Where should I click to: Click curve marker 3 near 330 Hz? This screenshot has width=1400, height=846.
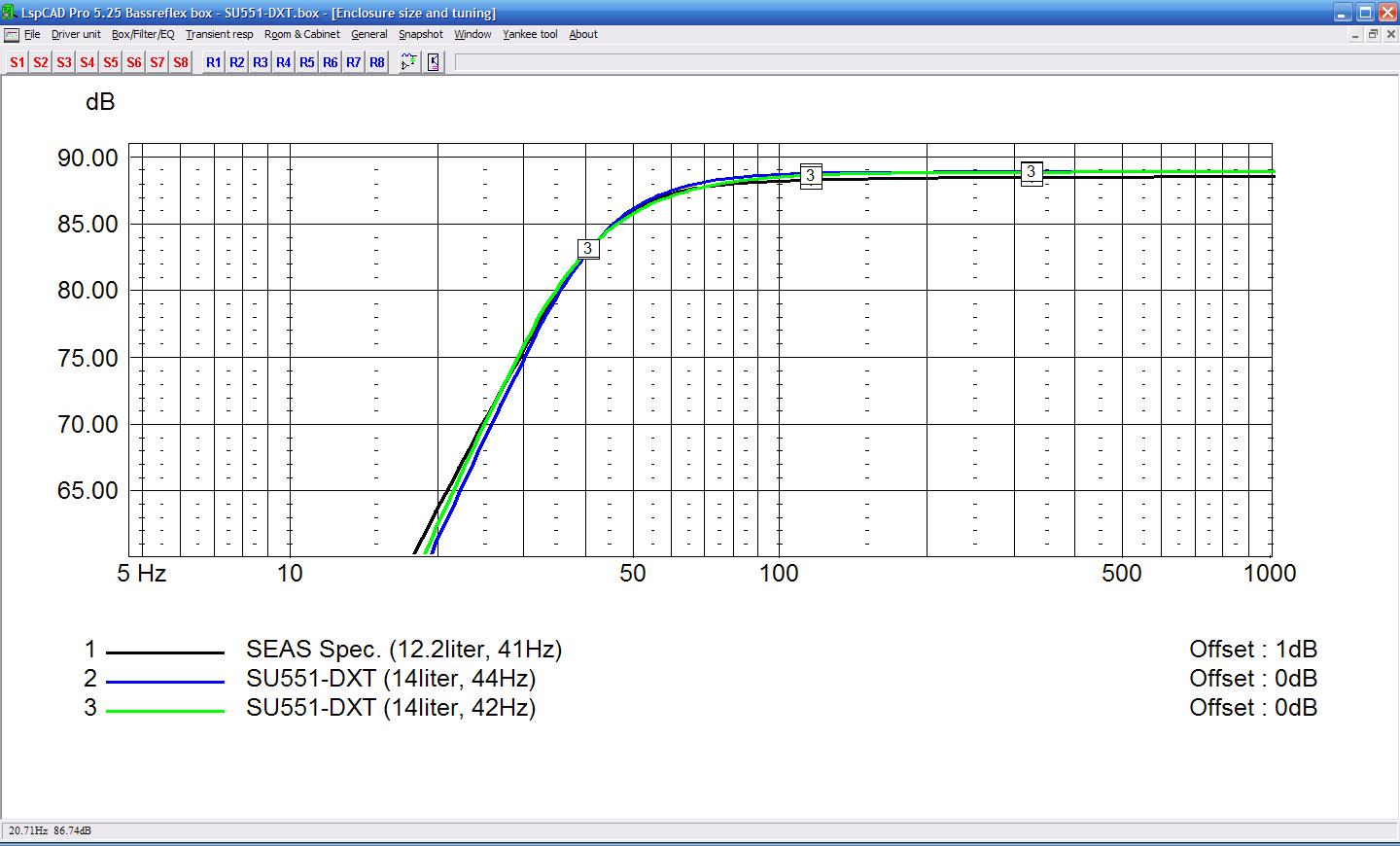click(x=1032, y=172)
